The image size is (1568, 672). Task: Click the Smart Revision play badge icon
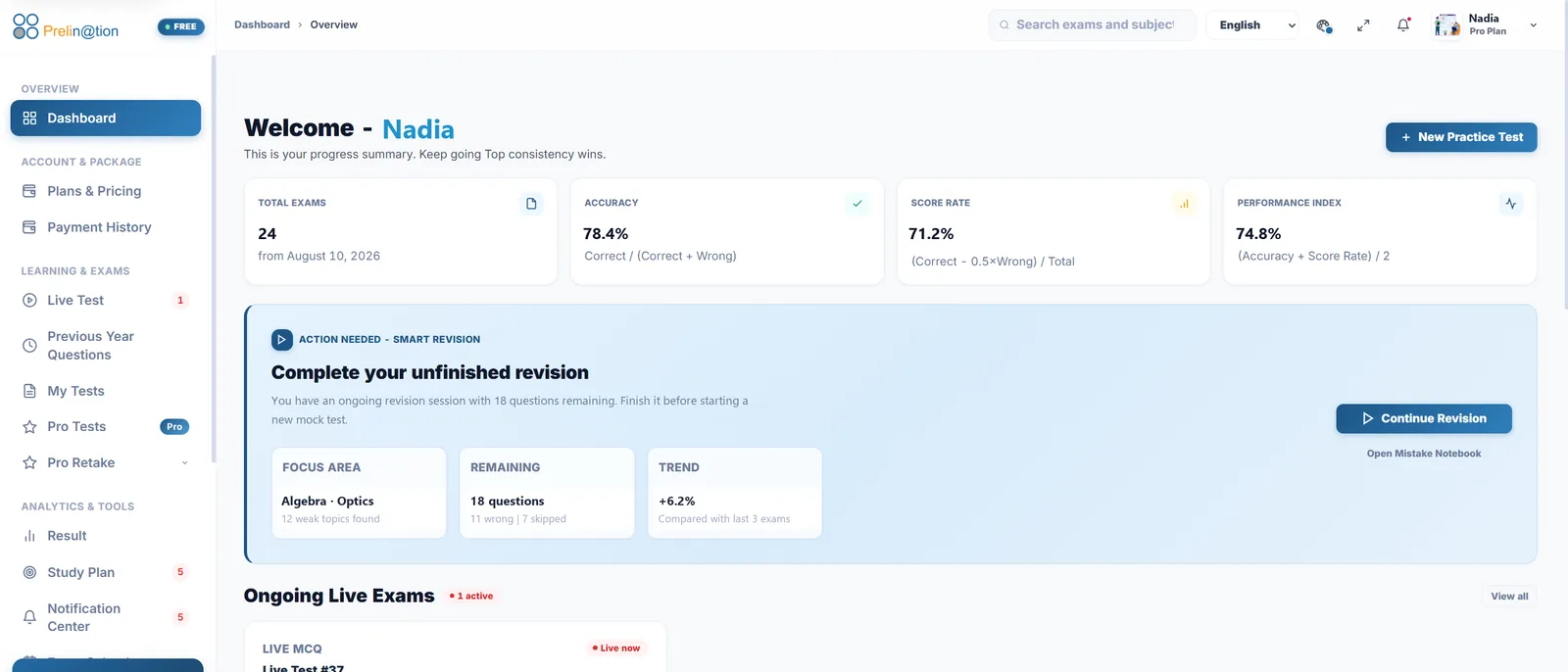(282, 340)
